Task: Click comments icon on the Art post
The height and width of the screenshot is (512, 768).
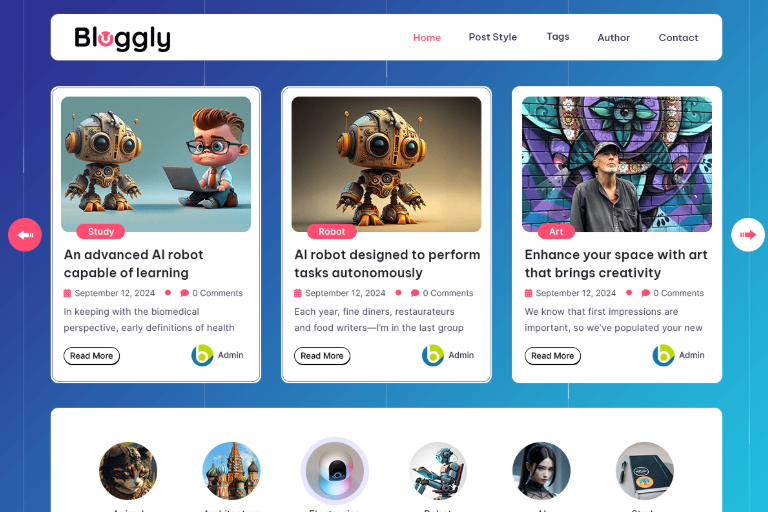Action: [646, 293]
